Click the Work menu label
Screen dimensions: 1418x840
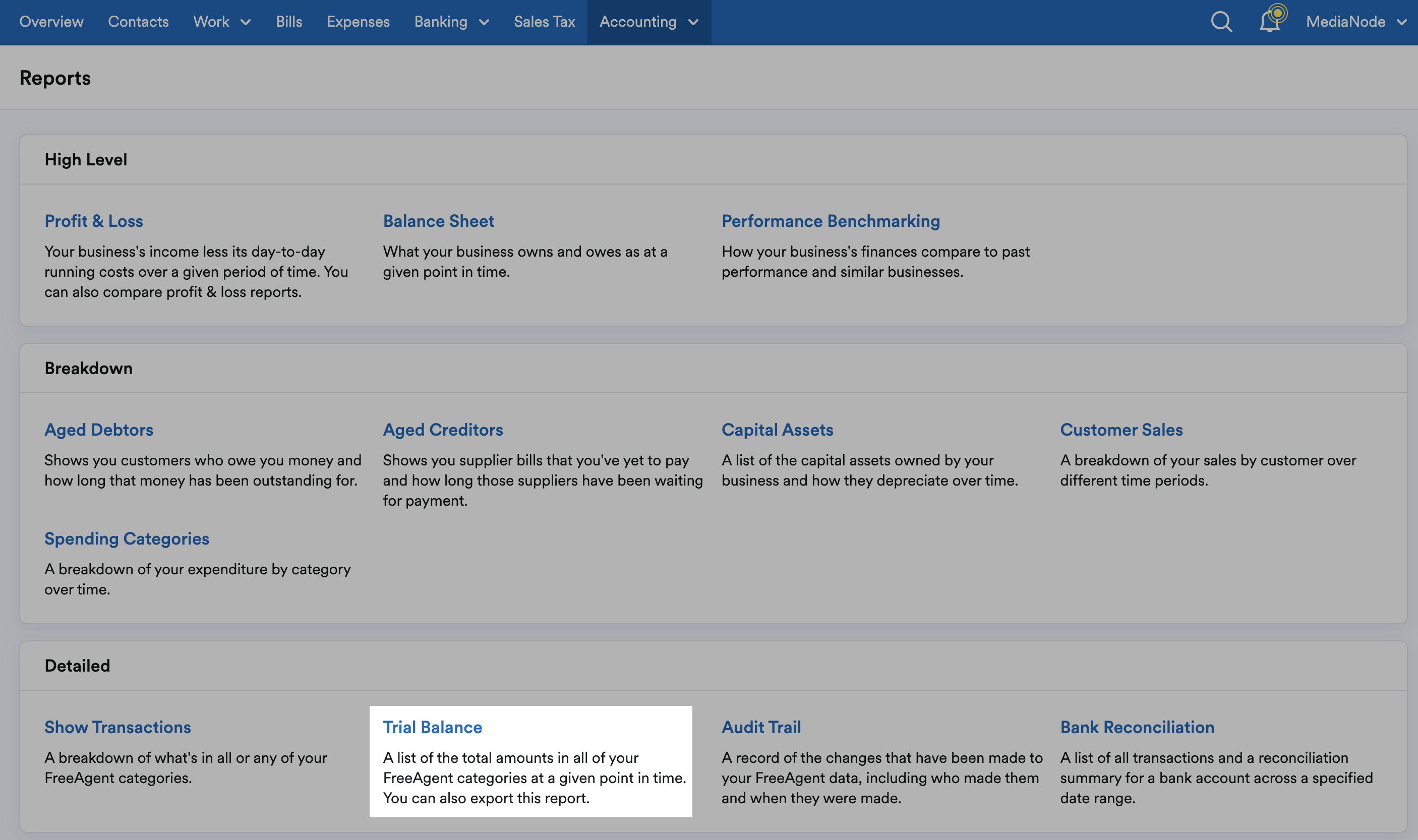[211, 22]
